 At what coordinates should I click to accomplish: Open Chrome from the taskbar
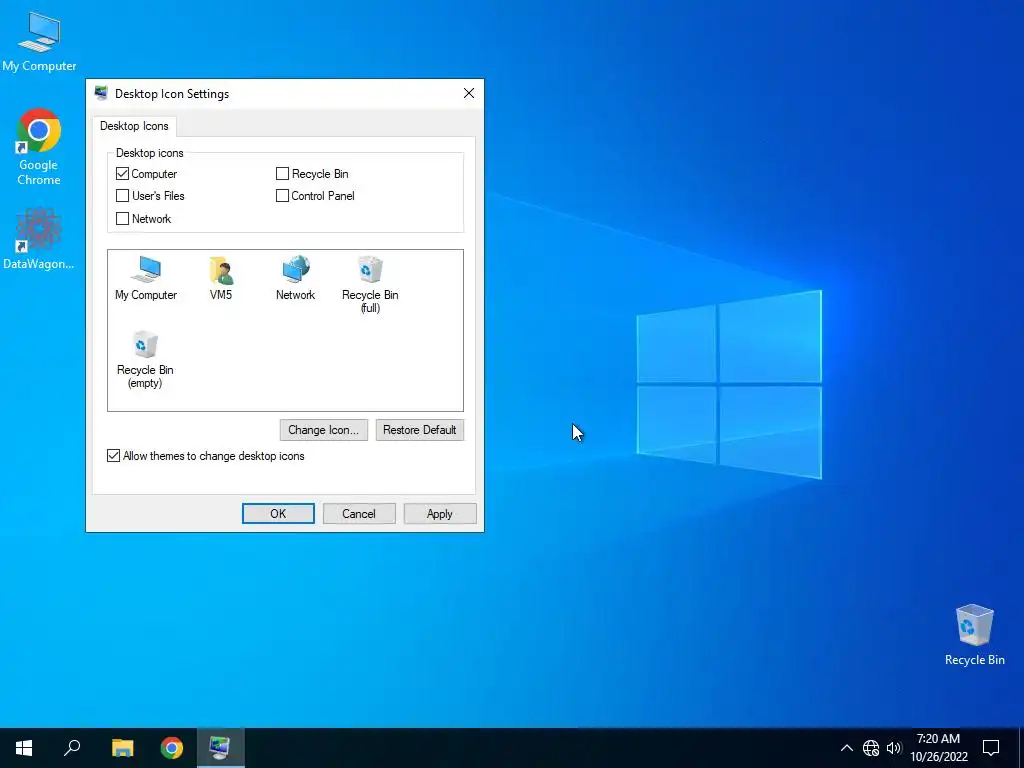(172, 748)
